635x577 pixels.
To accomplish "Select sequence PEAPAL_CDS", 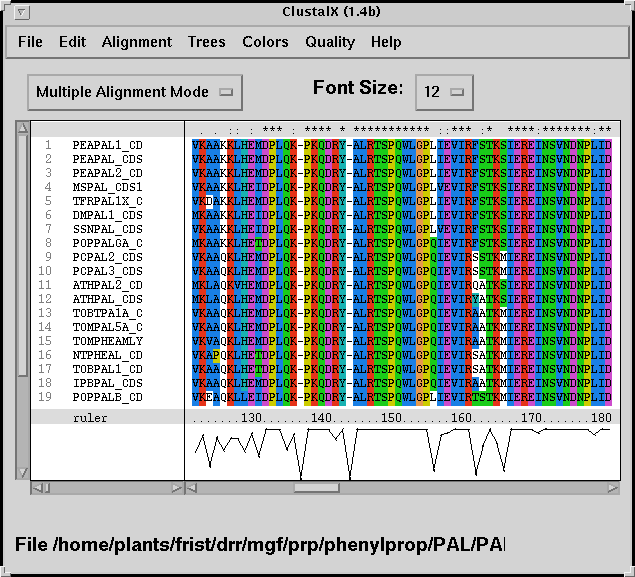I will 107,159.
